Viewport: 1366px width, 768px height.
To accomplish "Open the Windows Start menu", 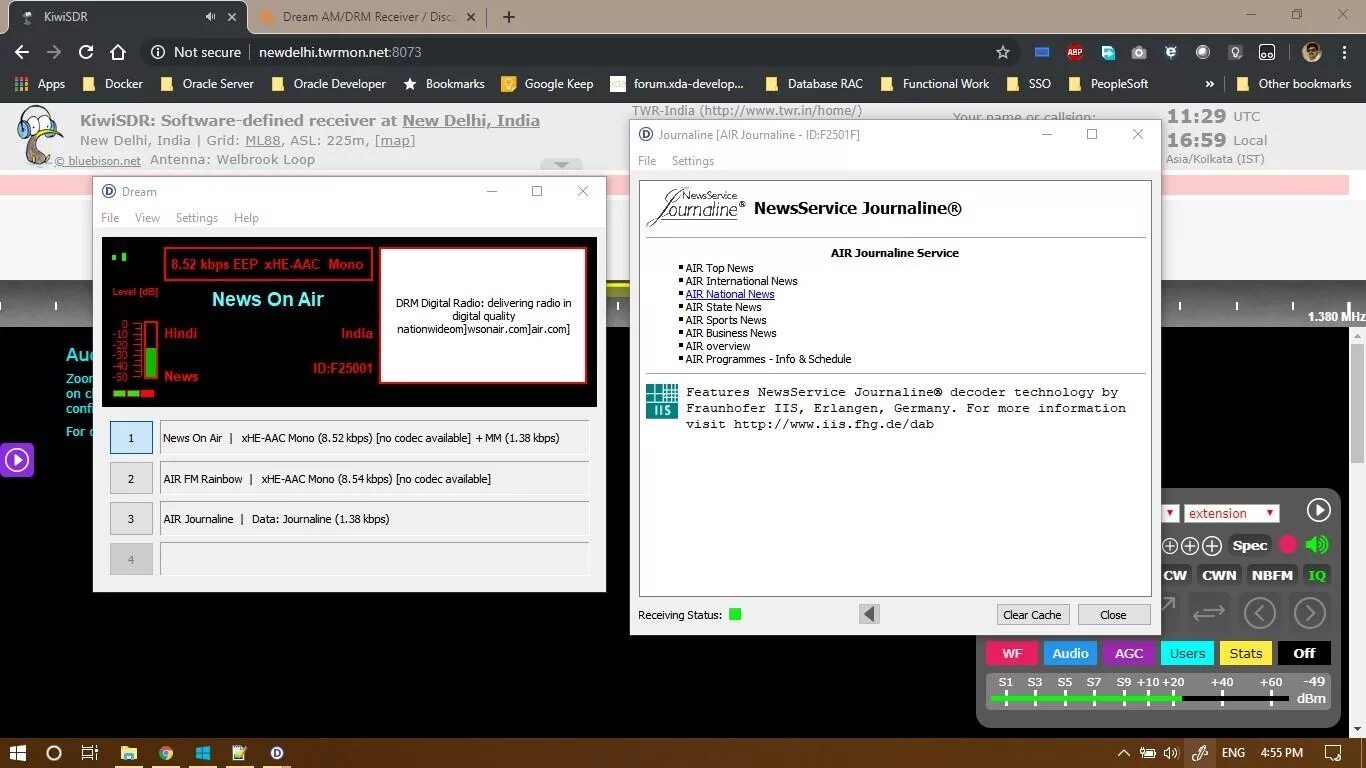I will 18,753.
